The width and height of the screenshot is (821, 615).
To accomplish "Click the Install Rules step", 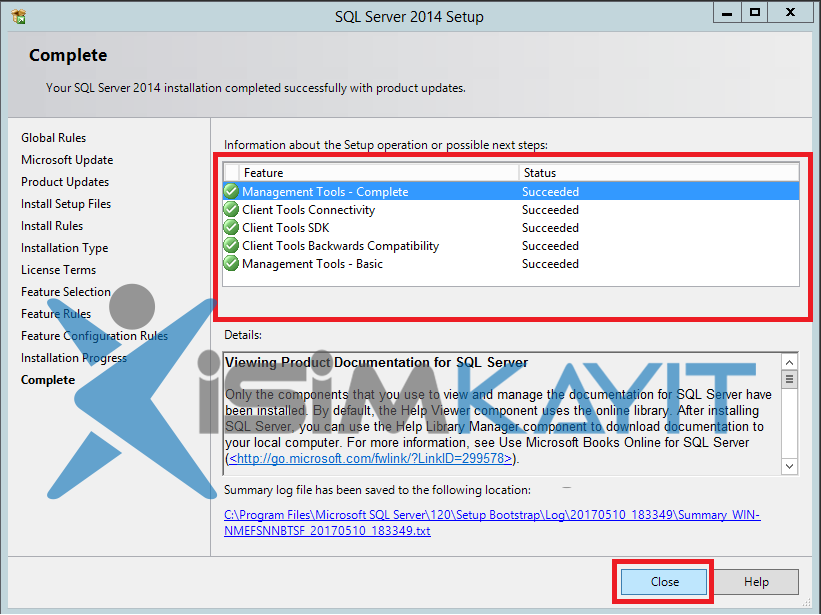I will tap(52, 226).
